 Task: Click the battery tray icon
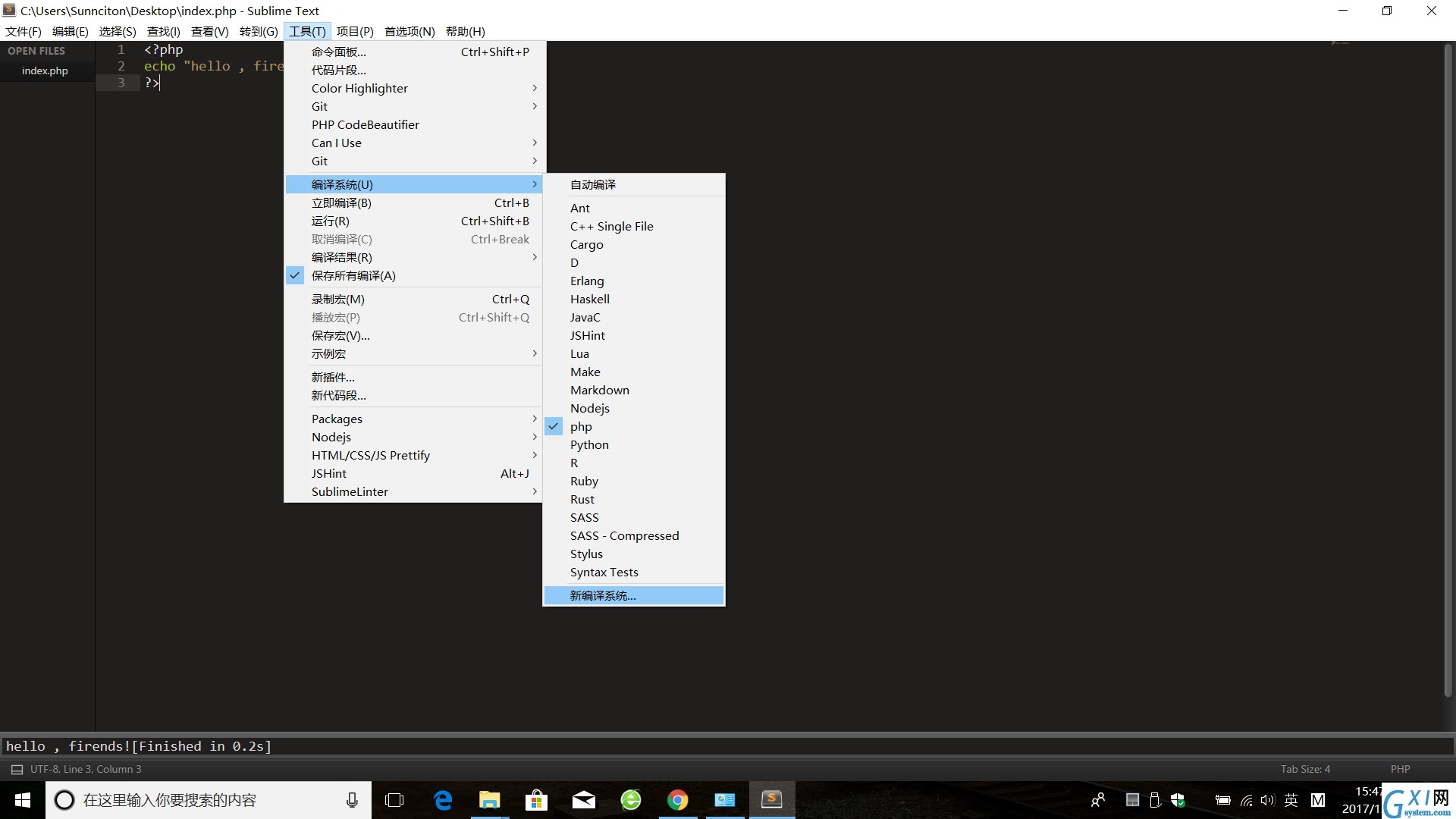1222,800
